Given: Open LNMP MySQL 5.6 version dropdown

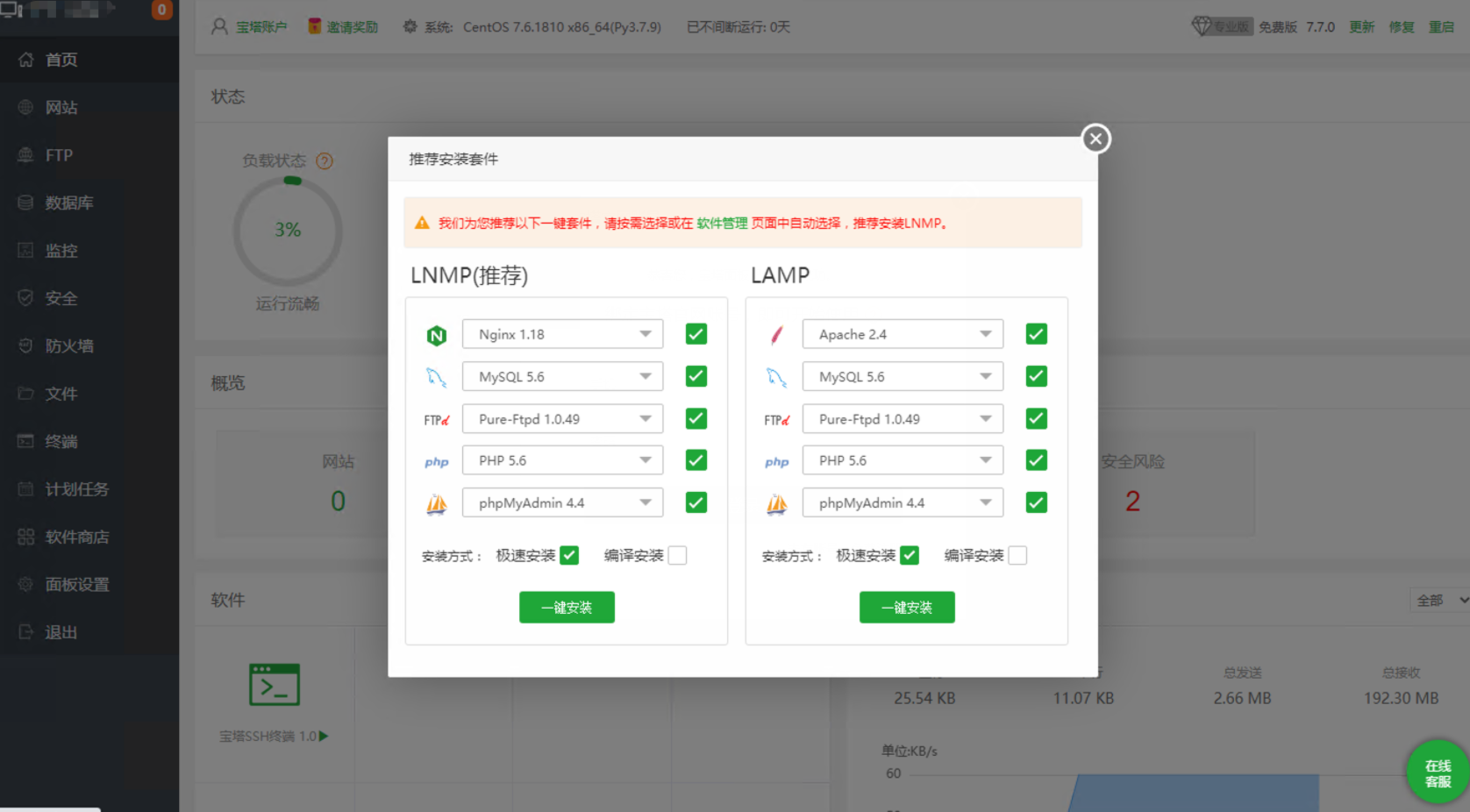Looking at the screenshot, I should pos(562,376).
